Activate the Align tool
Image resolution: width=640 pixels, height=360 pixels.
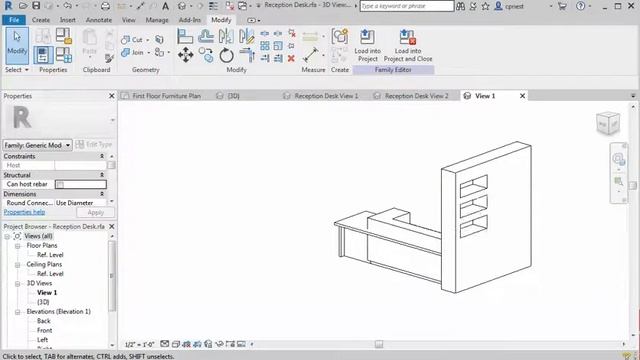pos(185,36)
